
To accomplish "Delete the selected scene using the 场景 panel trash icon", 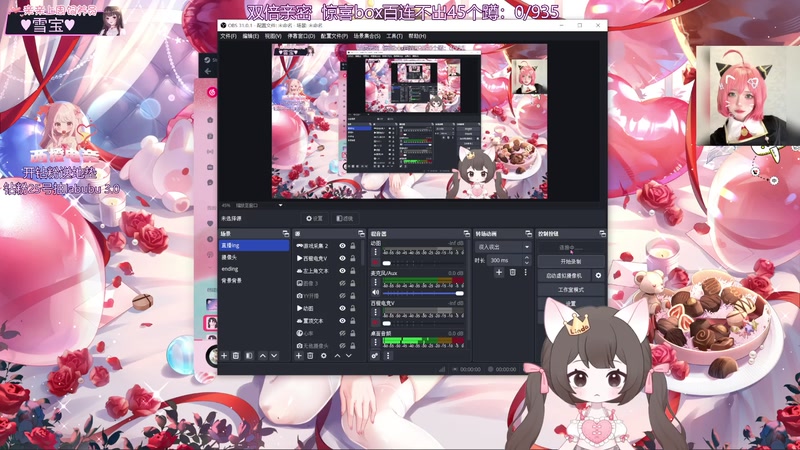I will pos(236,356).
